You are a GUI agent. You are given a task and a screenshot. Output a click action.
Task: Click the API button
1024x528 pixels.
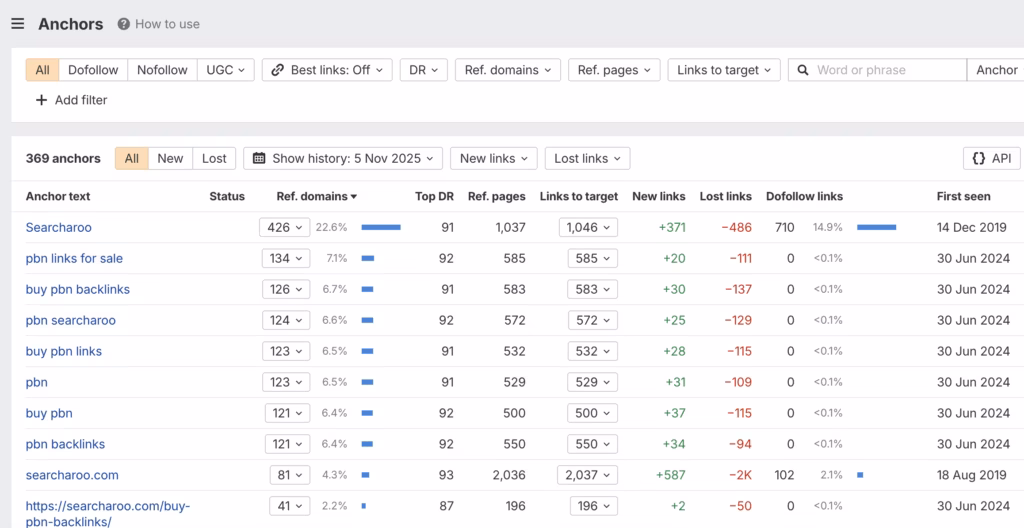point(991,158)
